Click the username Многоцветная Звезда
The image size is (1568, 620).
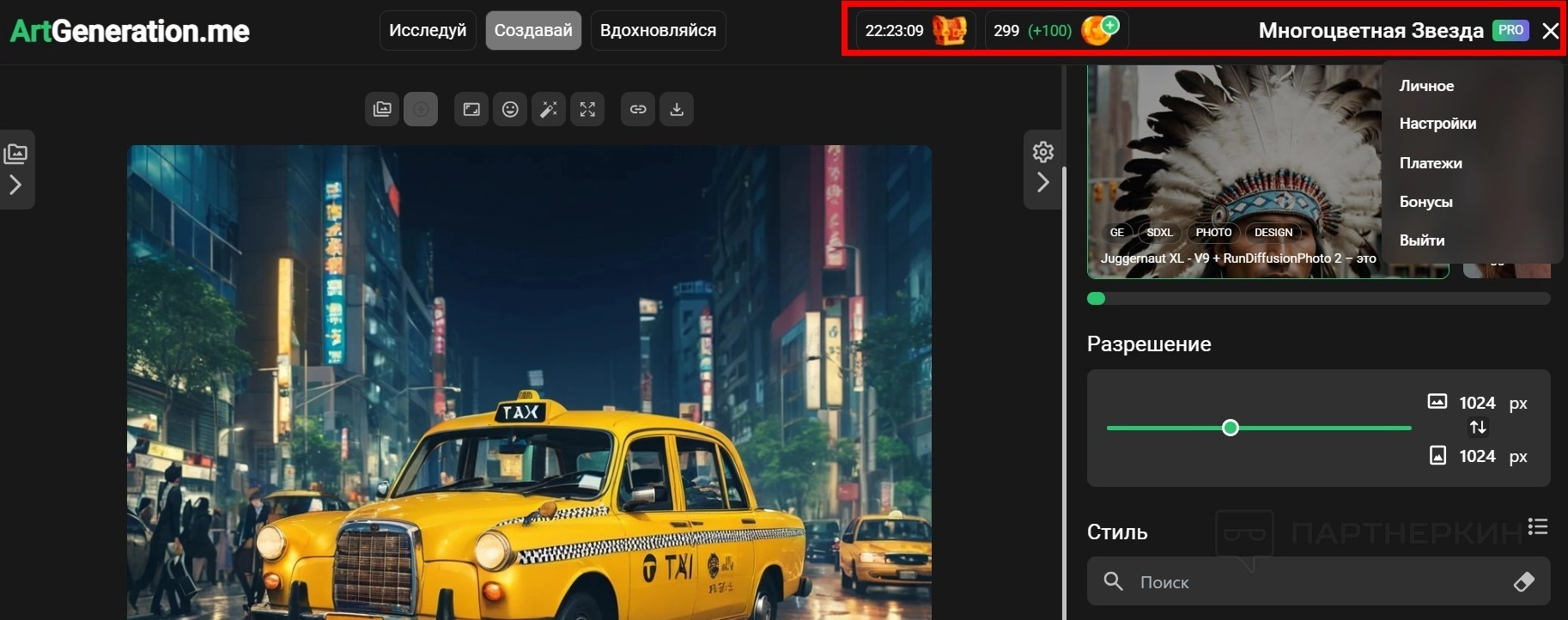click(x=1370, y=31)
